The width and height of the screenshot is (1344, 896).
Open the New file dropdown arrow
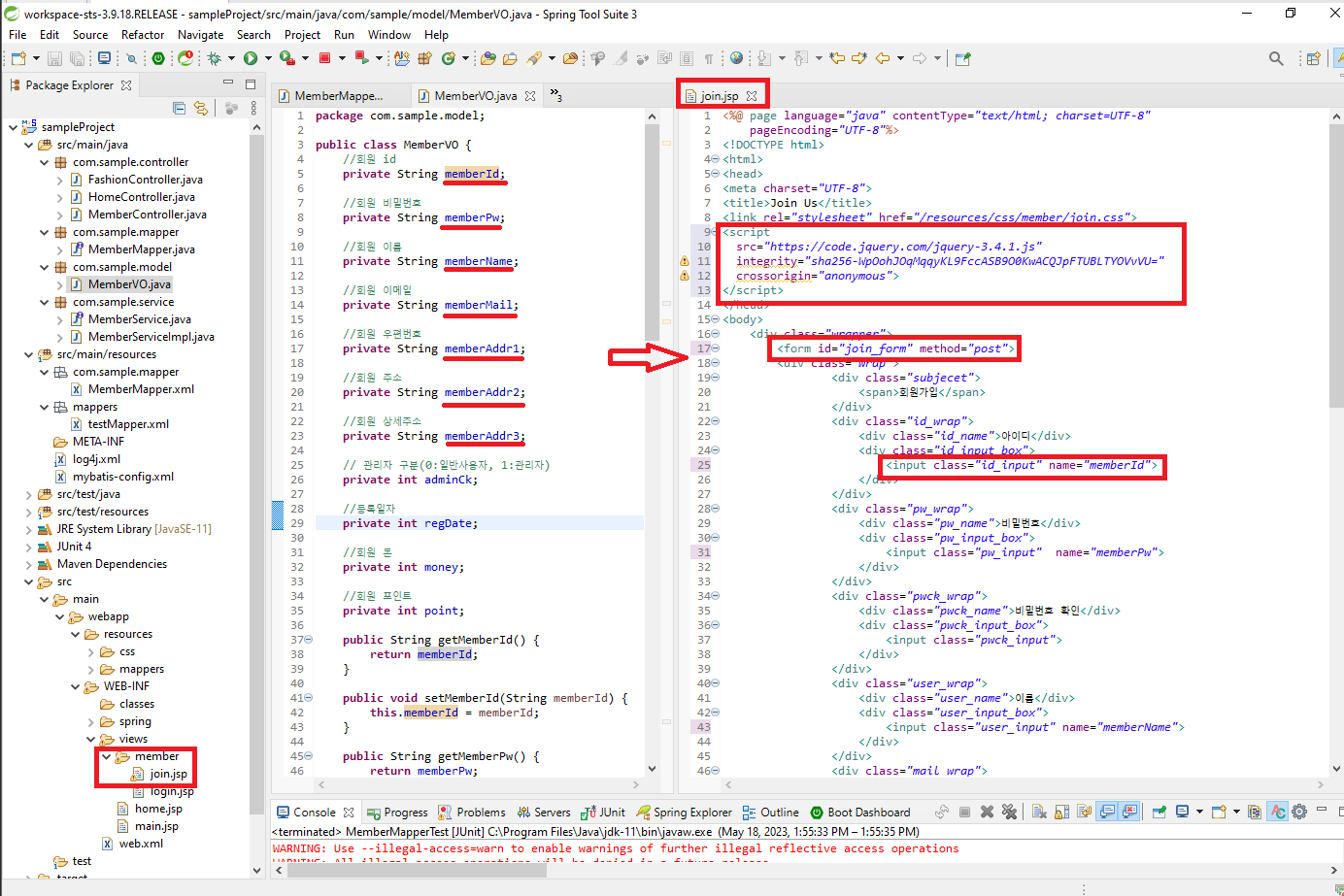tap(36, 58)
